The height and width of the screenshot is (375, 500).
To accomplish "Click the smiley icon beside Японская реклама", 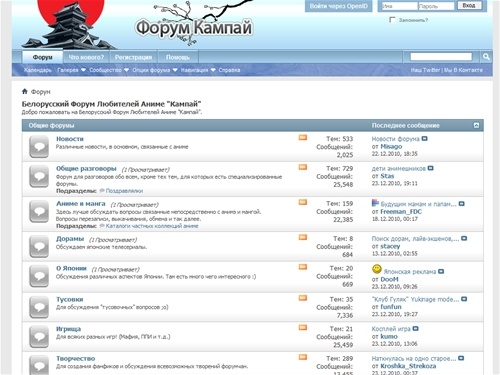I will [x=377, y=269].
